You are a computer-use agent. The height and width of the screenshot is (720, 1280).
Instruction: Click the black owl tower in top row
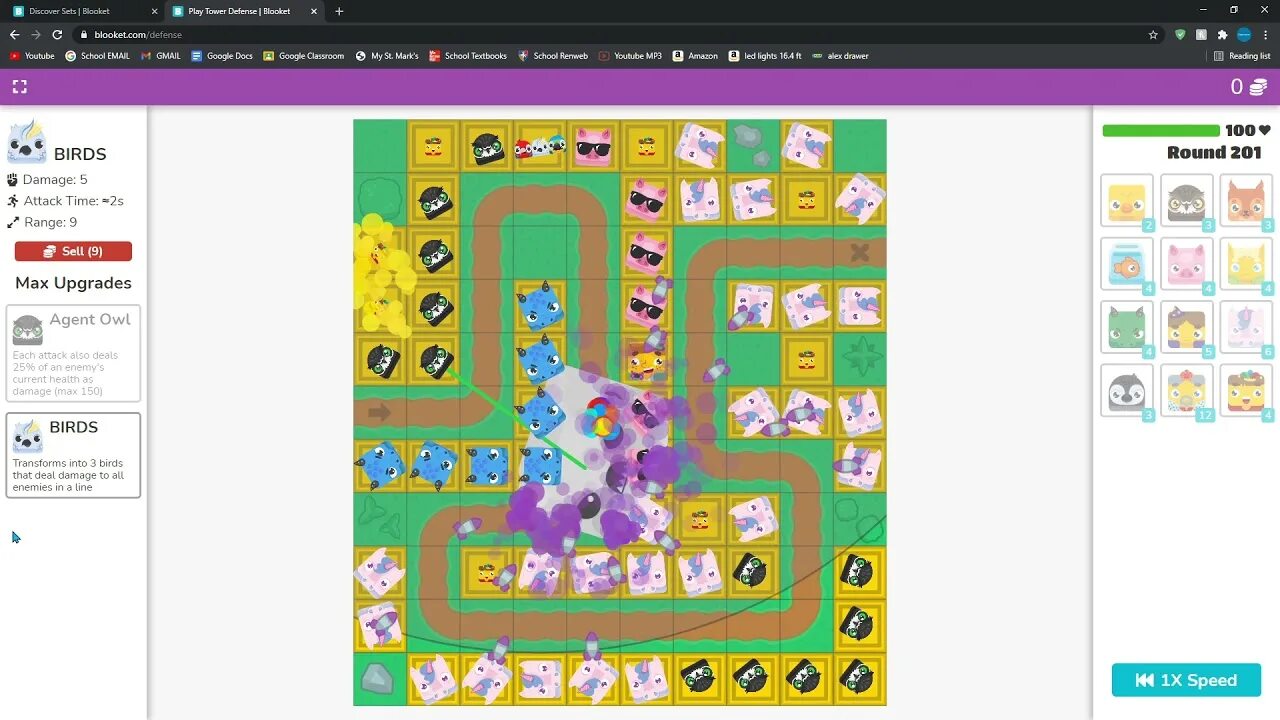click(x=487, y=147)
